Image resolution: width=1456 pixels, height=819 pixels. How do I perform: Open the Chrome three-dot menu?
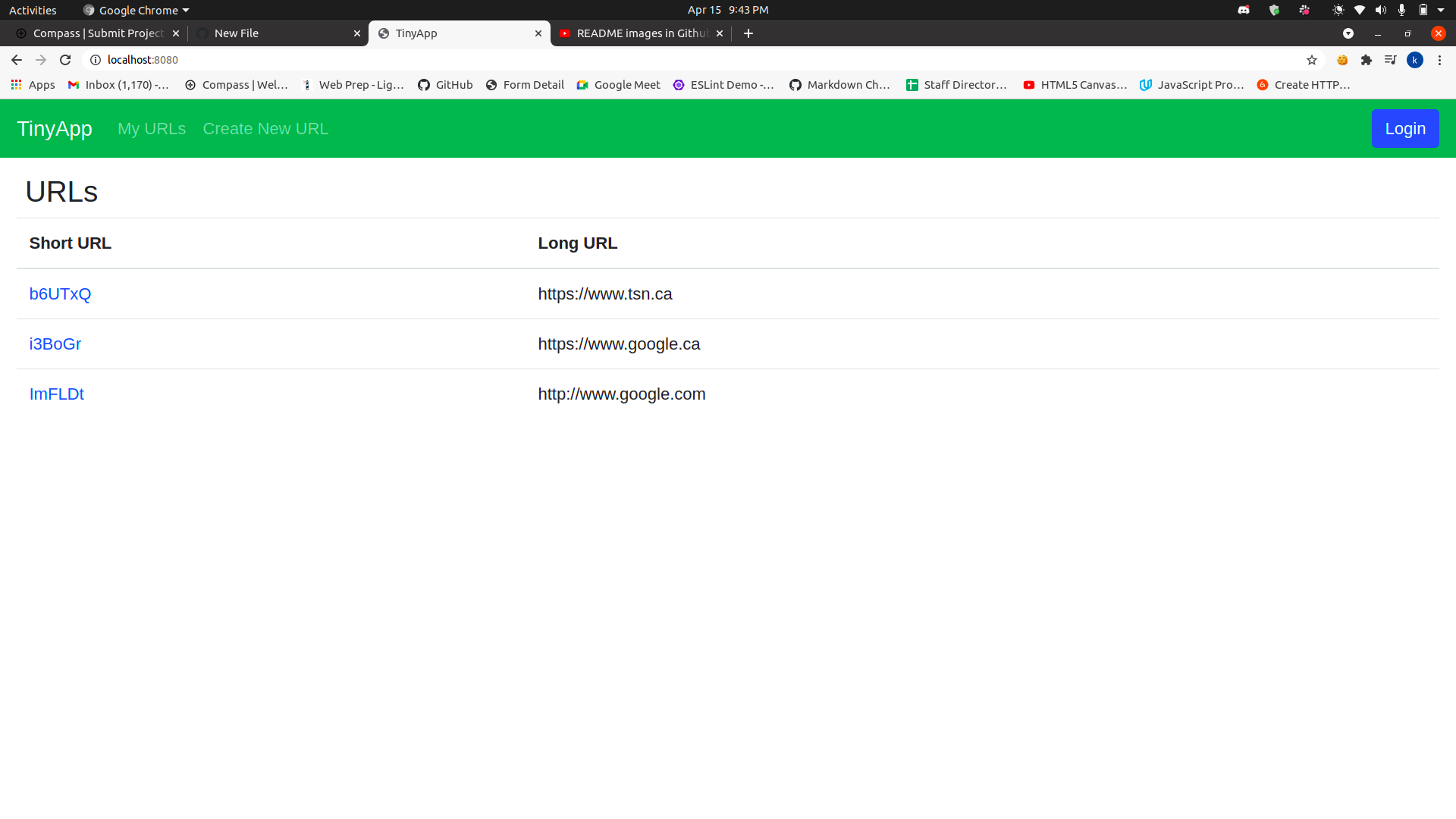1439,60
